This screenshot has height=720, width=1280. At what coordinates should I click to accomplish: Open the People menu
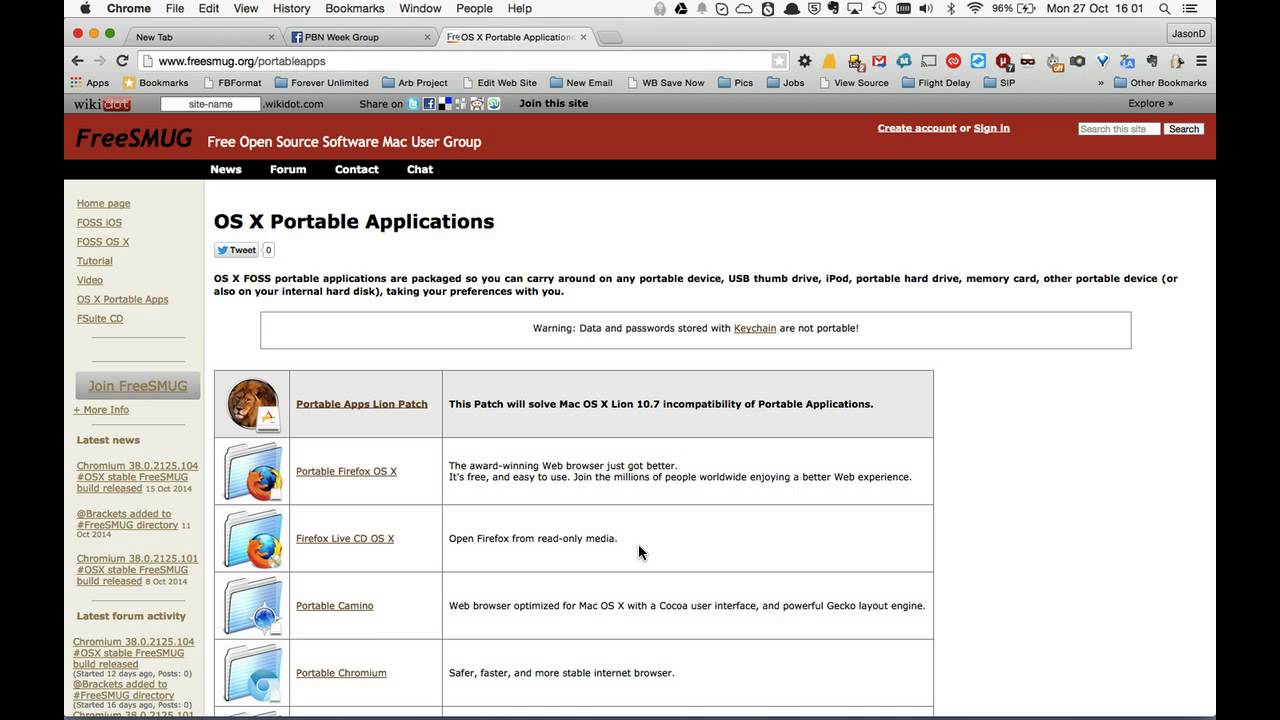coord(474,8)
